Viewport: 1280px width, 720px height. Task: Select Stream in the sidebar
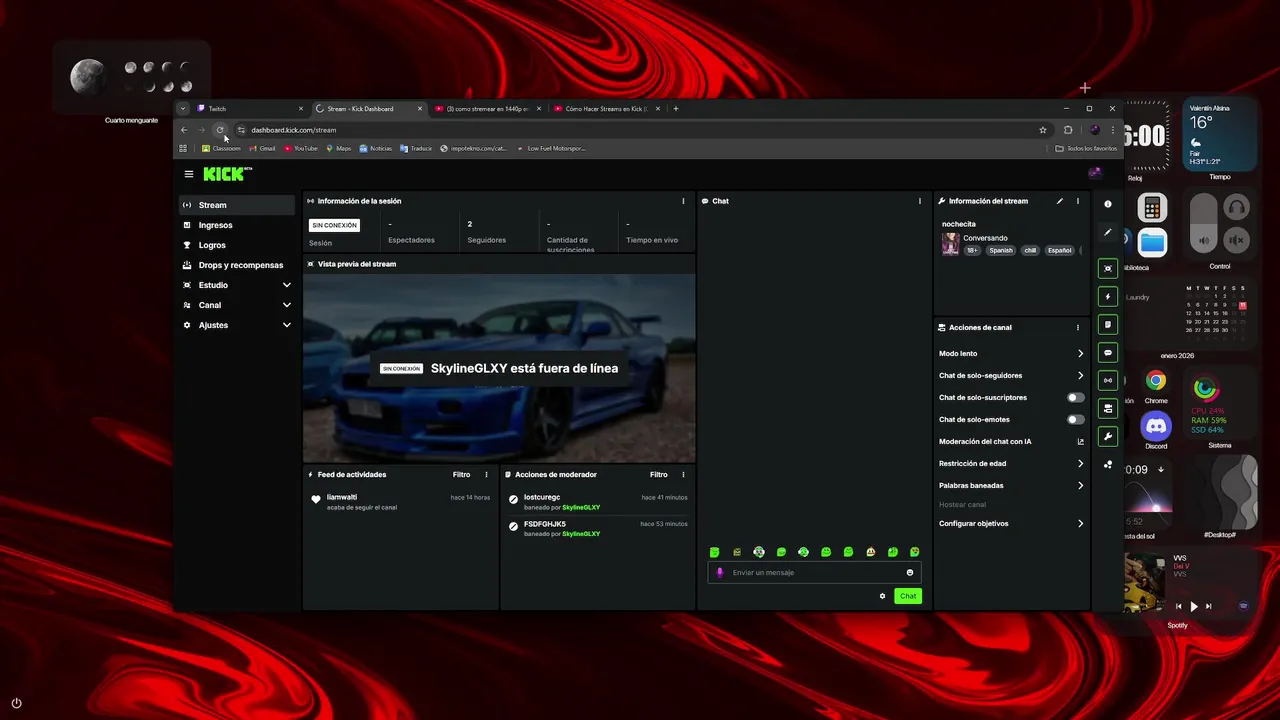tap(237, 205)
